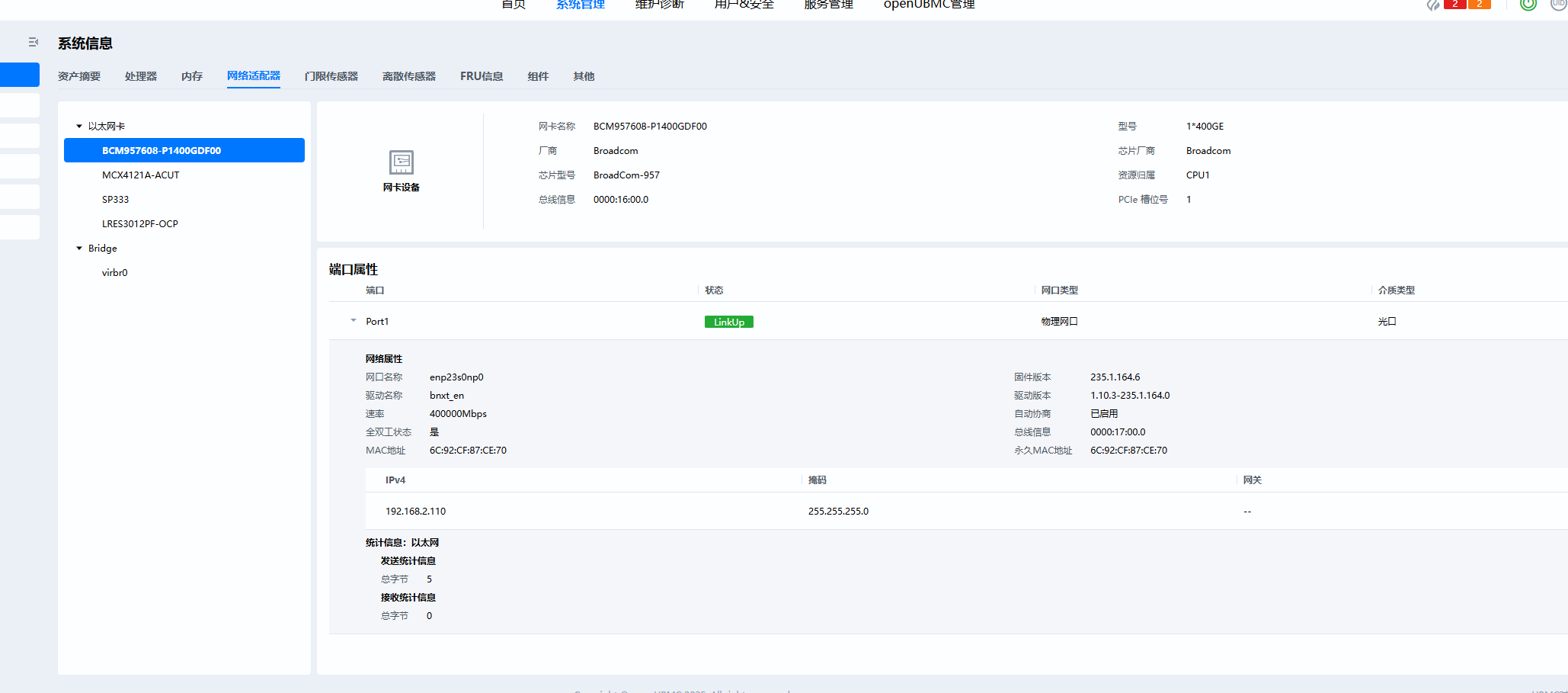The image size is (1568, 693).
Task: Click the firmware version 235.1.164.6
Action: [1115, 377]
